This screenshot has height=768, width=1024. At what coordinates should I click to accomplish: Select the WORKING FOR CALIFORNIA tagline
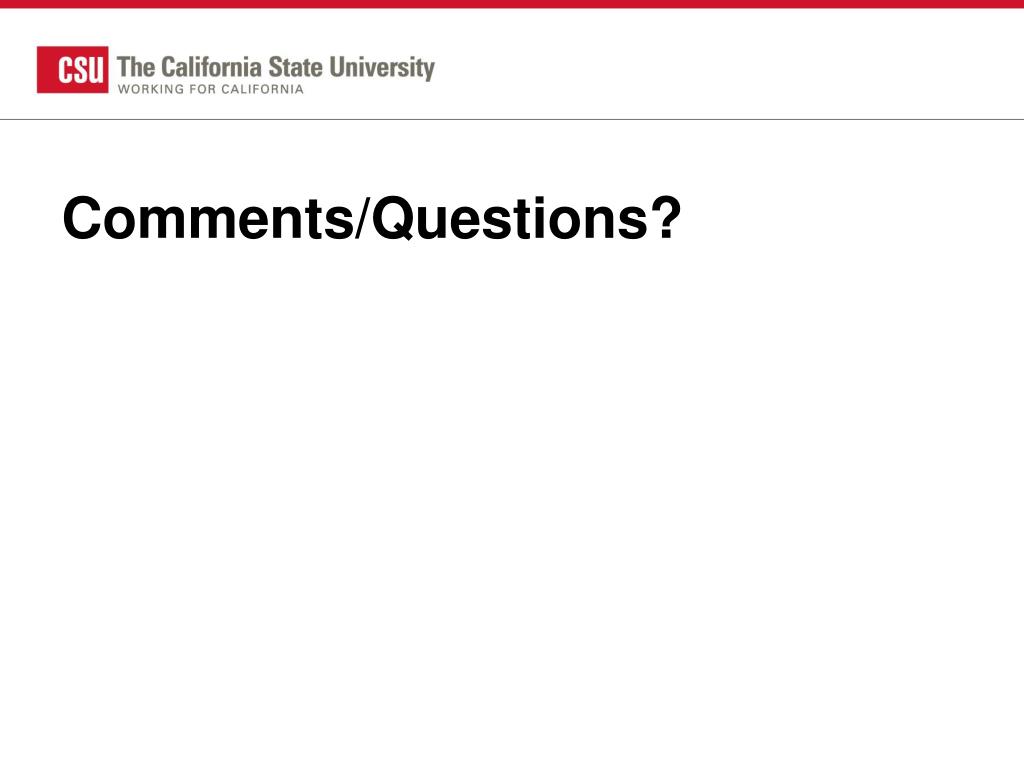pyautogui.click(x=210, y=89)
